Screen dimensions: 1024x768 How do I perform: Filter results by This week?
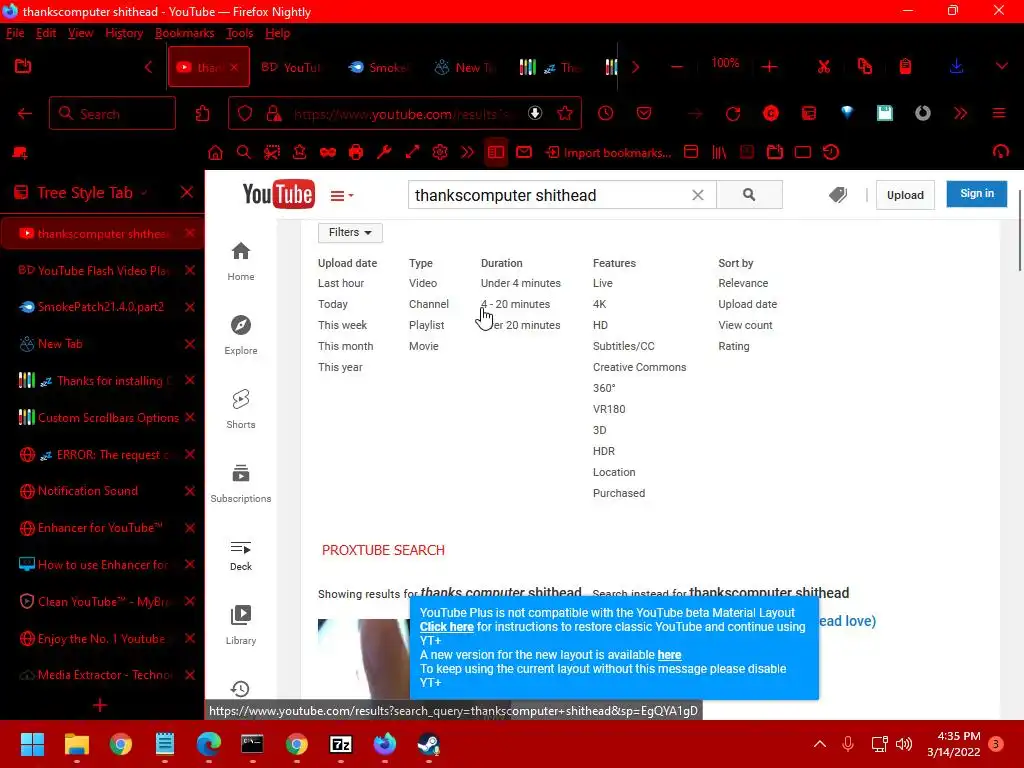tap(342, 325)
